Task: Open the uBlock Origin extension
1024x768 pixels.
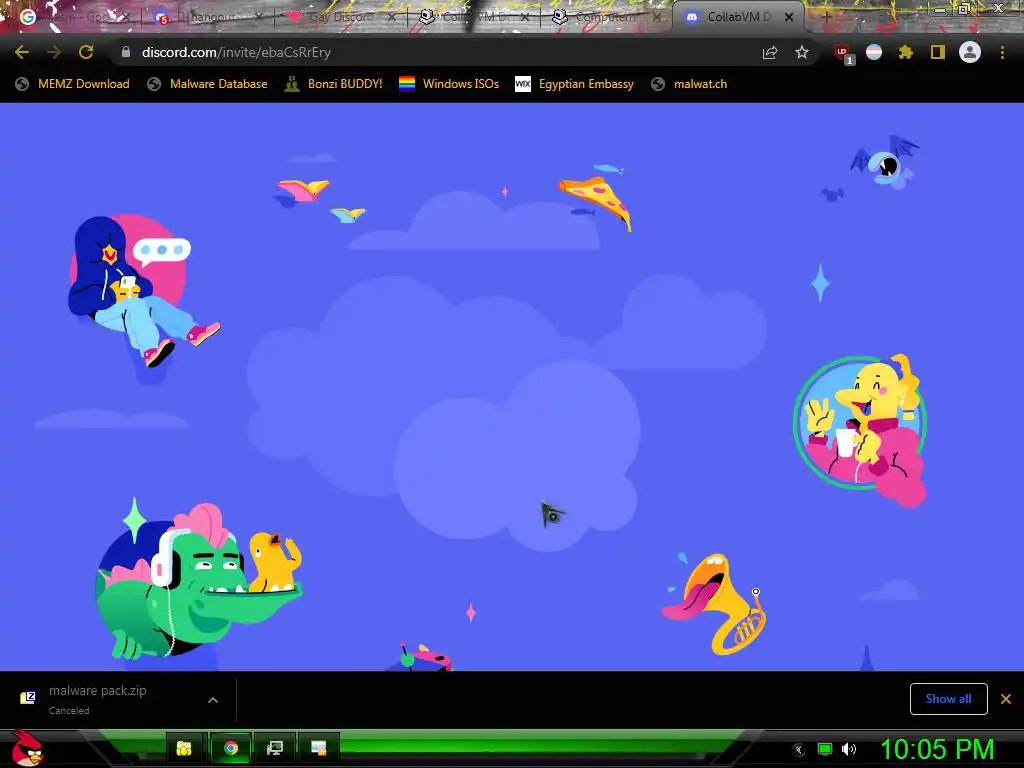Action: [843, 53]
